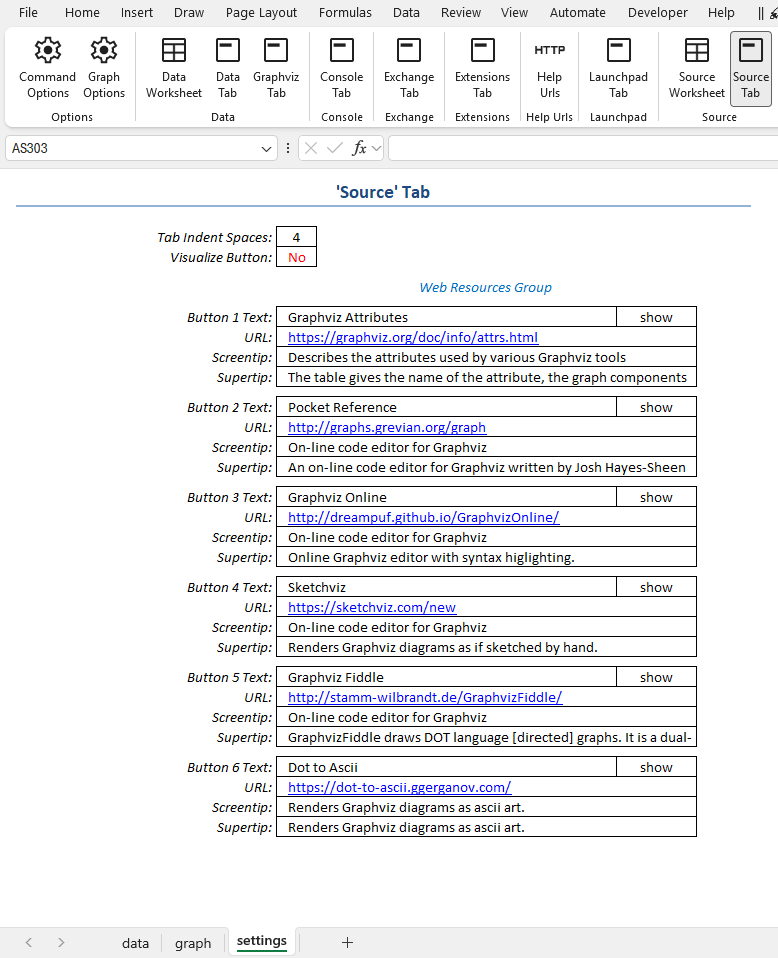The height and width of the screenshot is (958, 778).
Task: Open the Automate ribbon tab
Action: pyautogui.click(x=578, y=12)
